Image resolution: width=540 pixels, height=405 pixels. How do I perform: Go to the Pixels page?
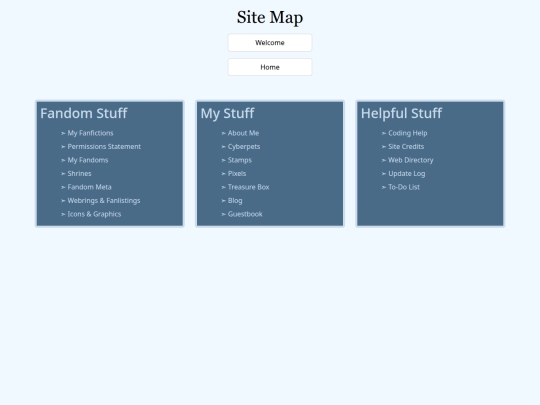[237, 174]
